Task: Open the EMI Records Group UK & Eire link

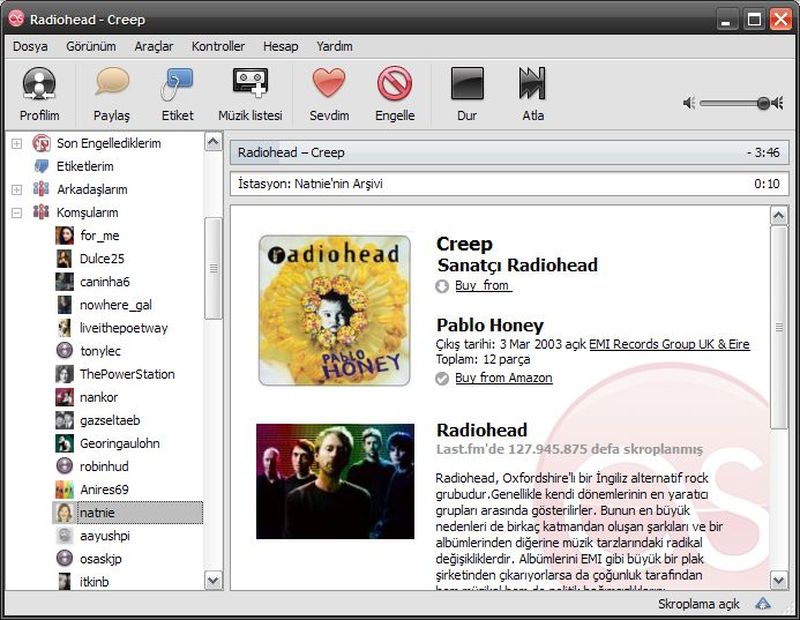Action: click(669, 345)
